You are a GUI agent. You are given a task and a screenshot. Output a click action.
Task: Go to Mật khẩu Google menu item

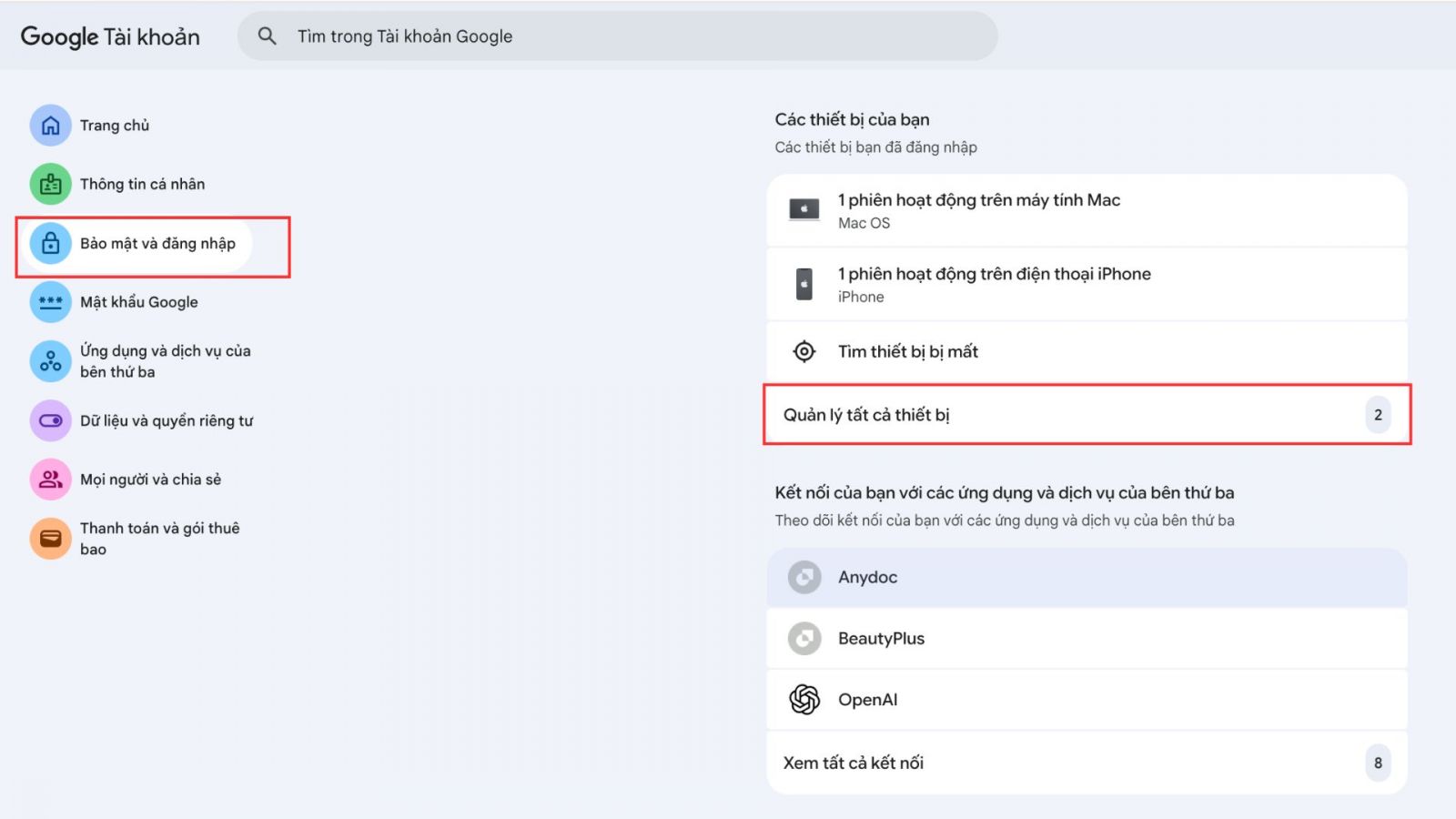139,302
